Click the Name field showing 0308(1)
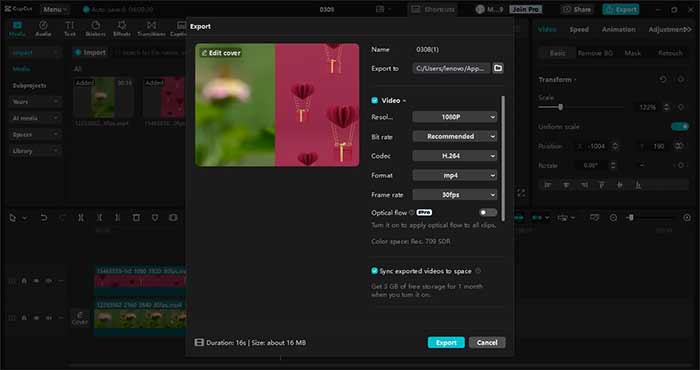 427,50
